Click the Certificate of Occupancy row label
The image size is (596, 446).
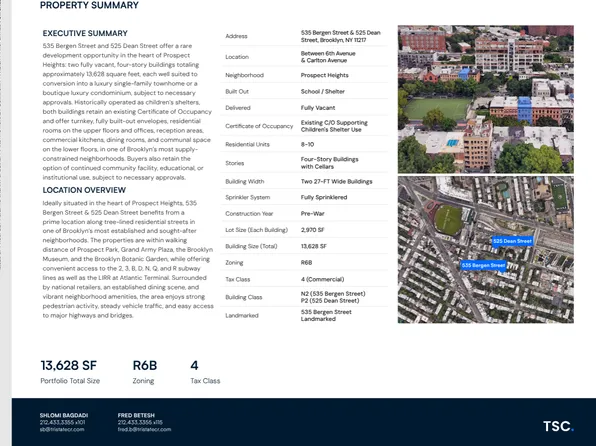click(259, 126)
